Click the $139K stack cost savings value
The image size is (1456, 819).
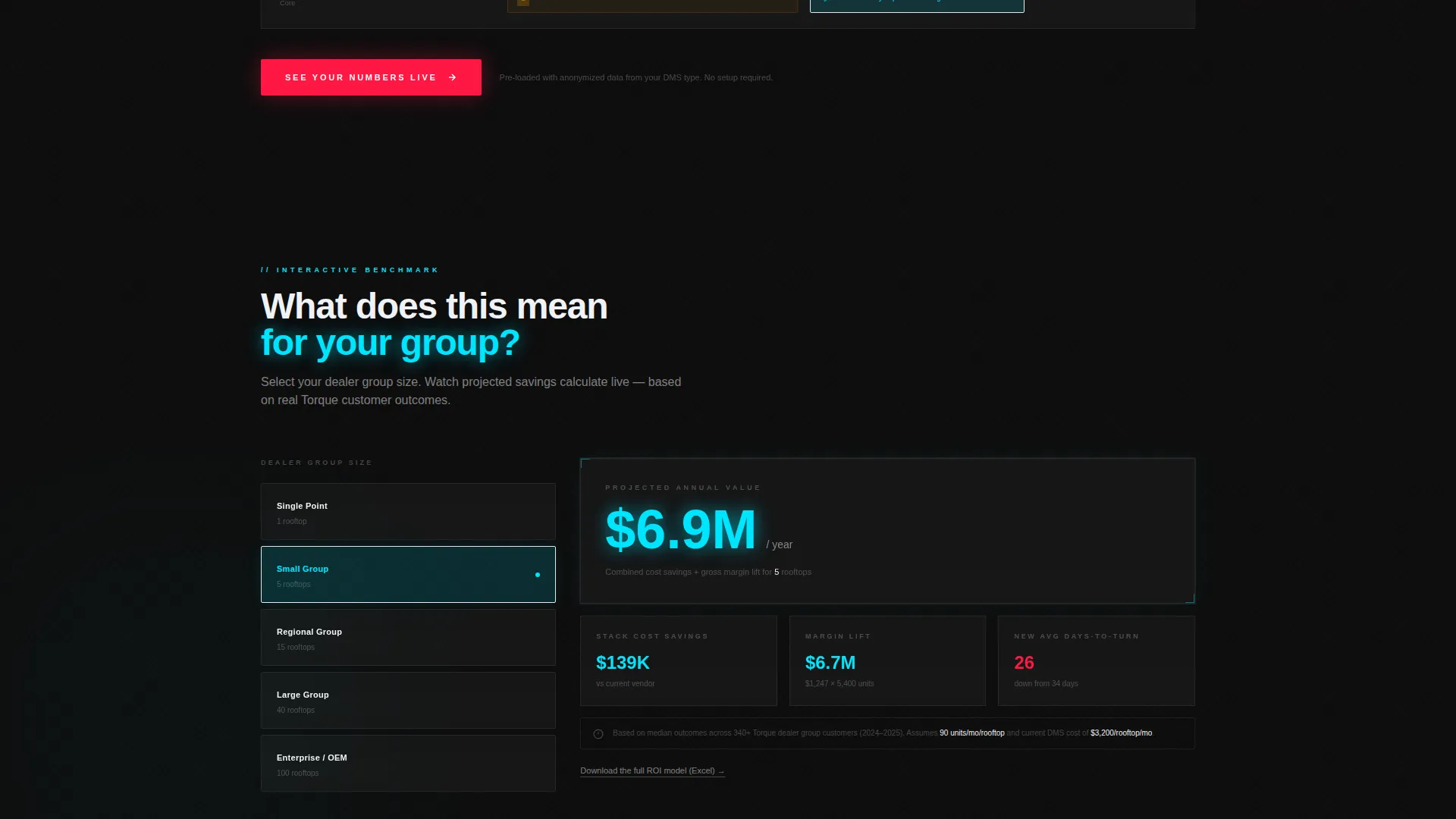pos(623,663)
